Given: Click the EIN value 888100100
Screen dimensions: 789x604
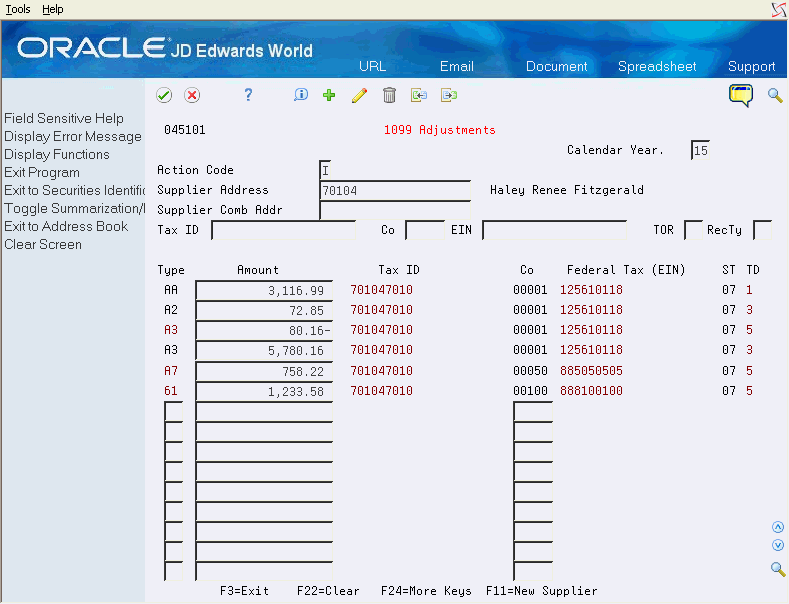Looking at the screenshot, I should [591, 391].
